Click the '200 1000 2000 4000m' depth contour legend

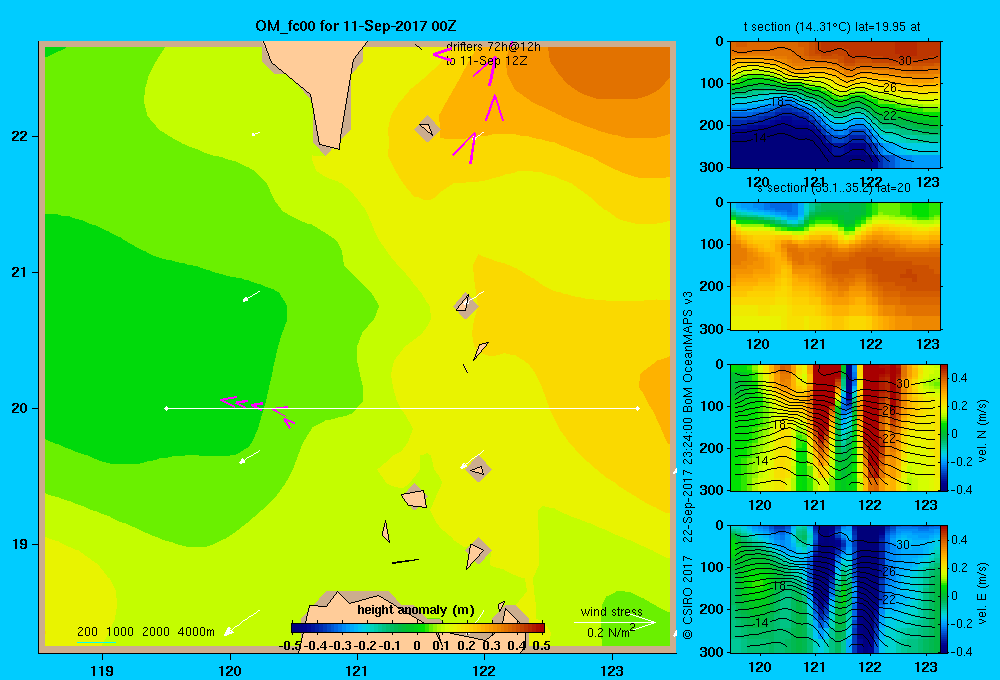click(x=146, y=632)
